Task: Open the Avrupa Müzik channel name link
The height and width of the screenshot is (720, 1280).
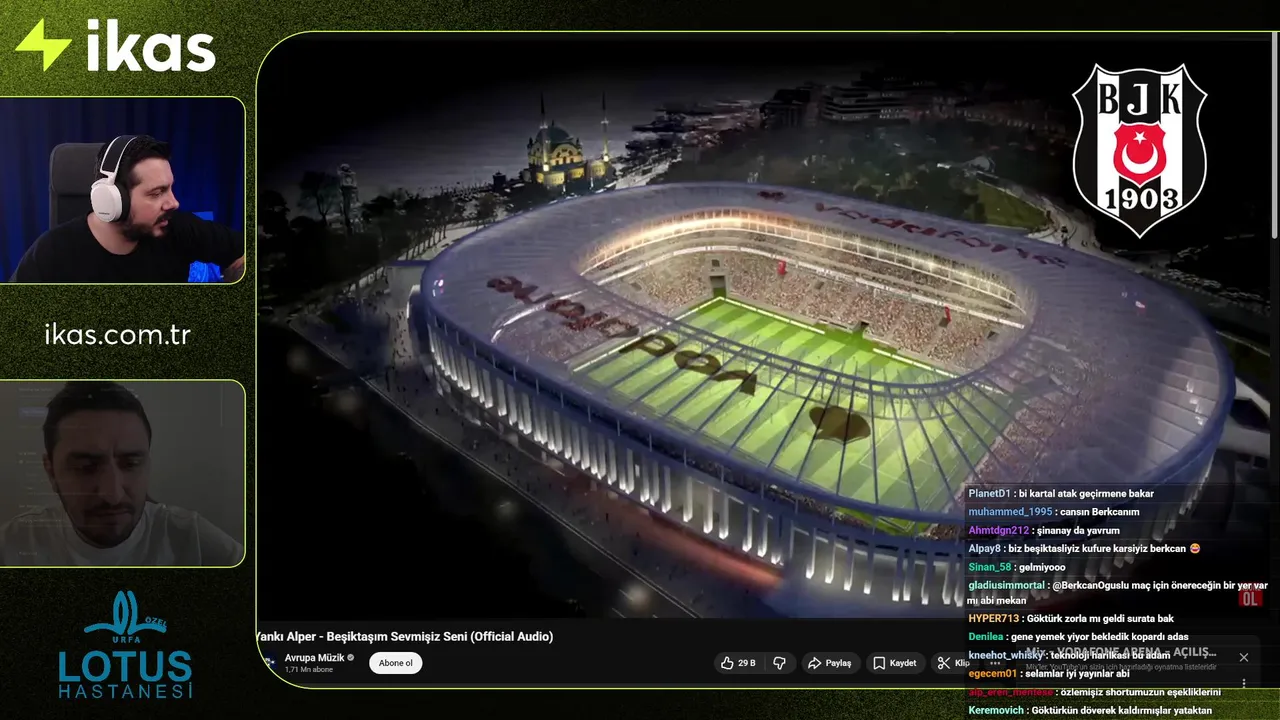Action: [x=314, y=658]
